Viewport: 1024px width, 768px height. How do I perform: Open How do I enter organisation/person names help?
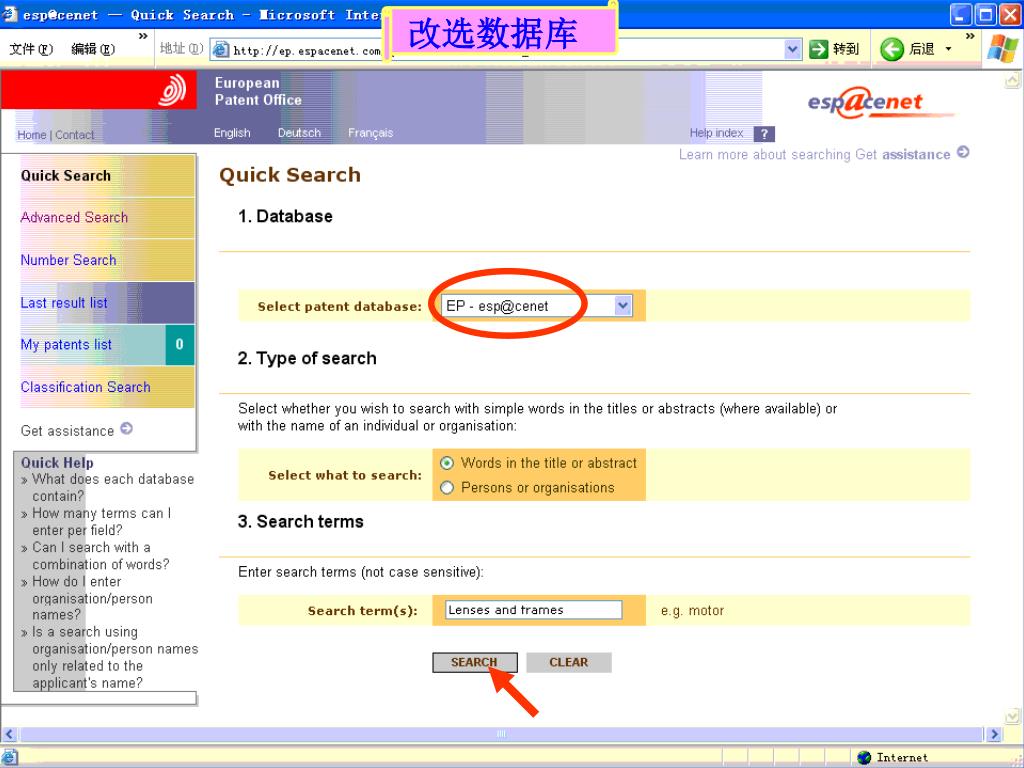92,598
